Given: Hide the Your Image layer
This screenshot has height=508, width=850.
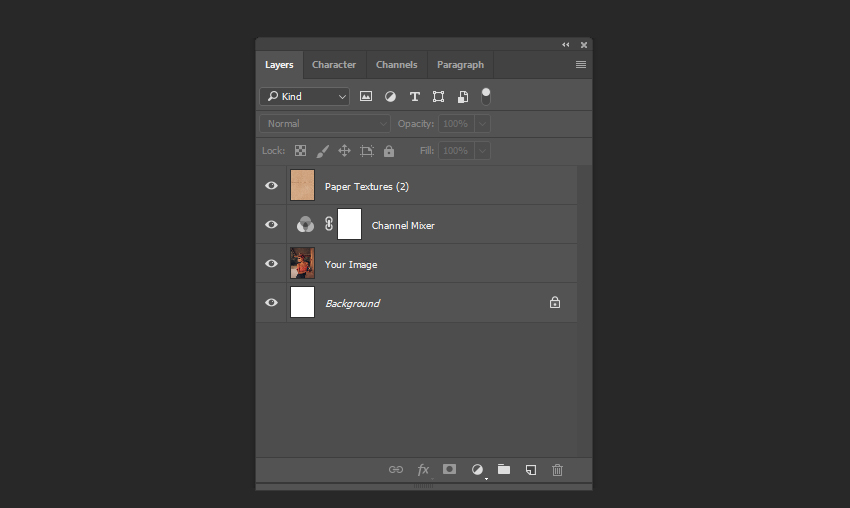Looking at the screenshot, I should 272,263.
